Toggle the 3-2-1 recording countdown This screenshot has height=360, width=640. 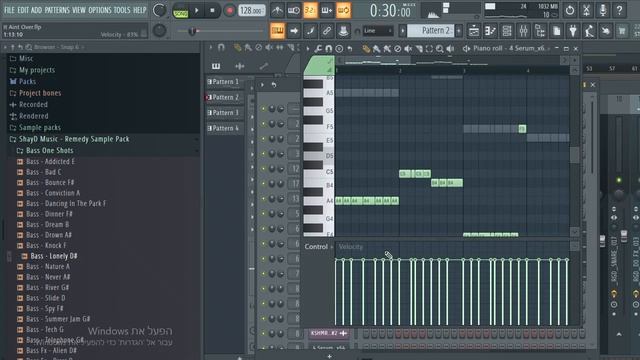pos(310,10)
